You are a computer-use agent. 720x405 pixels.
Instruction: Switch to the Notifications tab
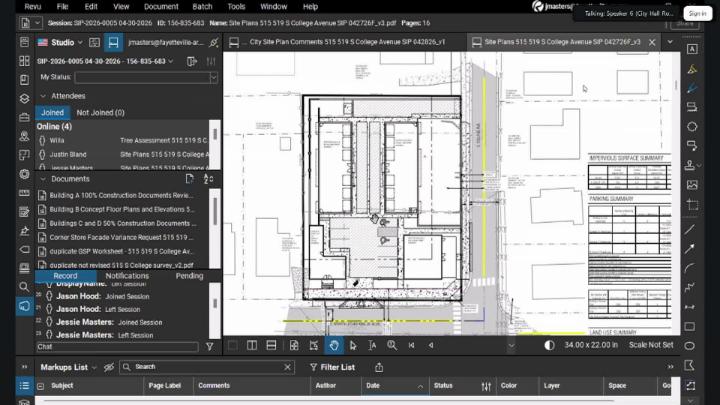tap(127, 276)
